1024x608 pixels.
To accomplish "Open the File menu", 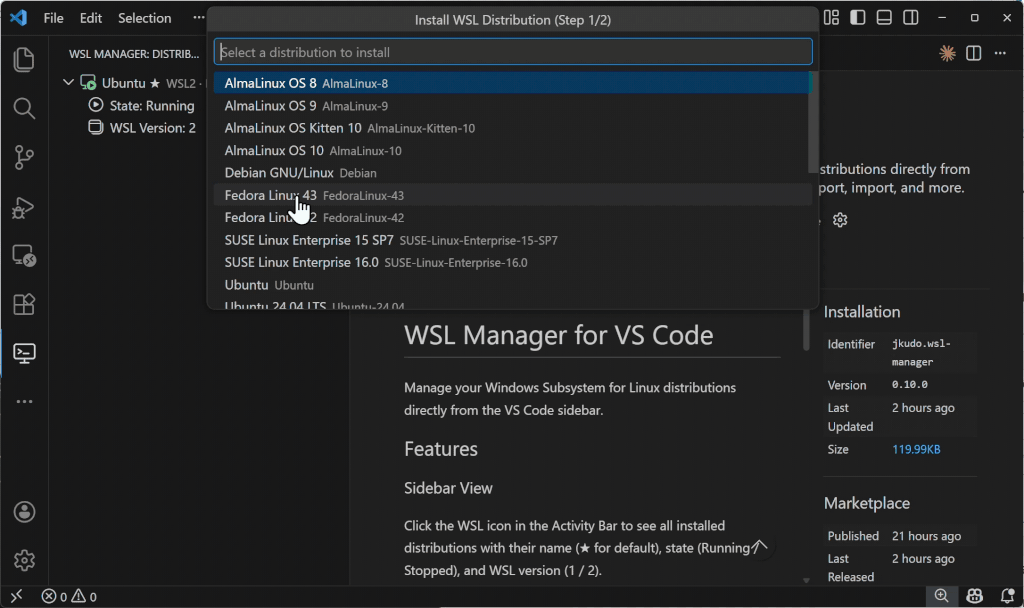I will (53, 18).
